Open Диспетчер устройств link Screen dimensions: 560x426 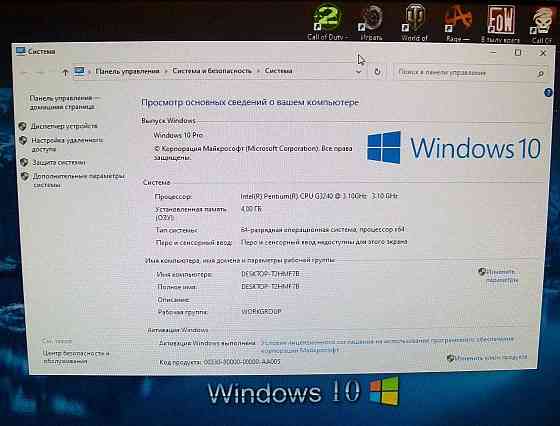pyautogui.click(x=64, y=126)
